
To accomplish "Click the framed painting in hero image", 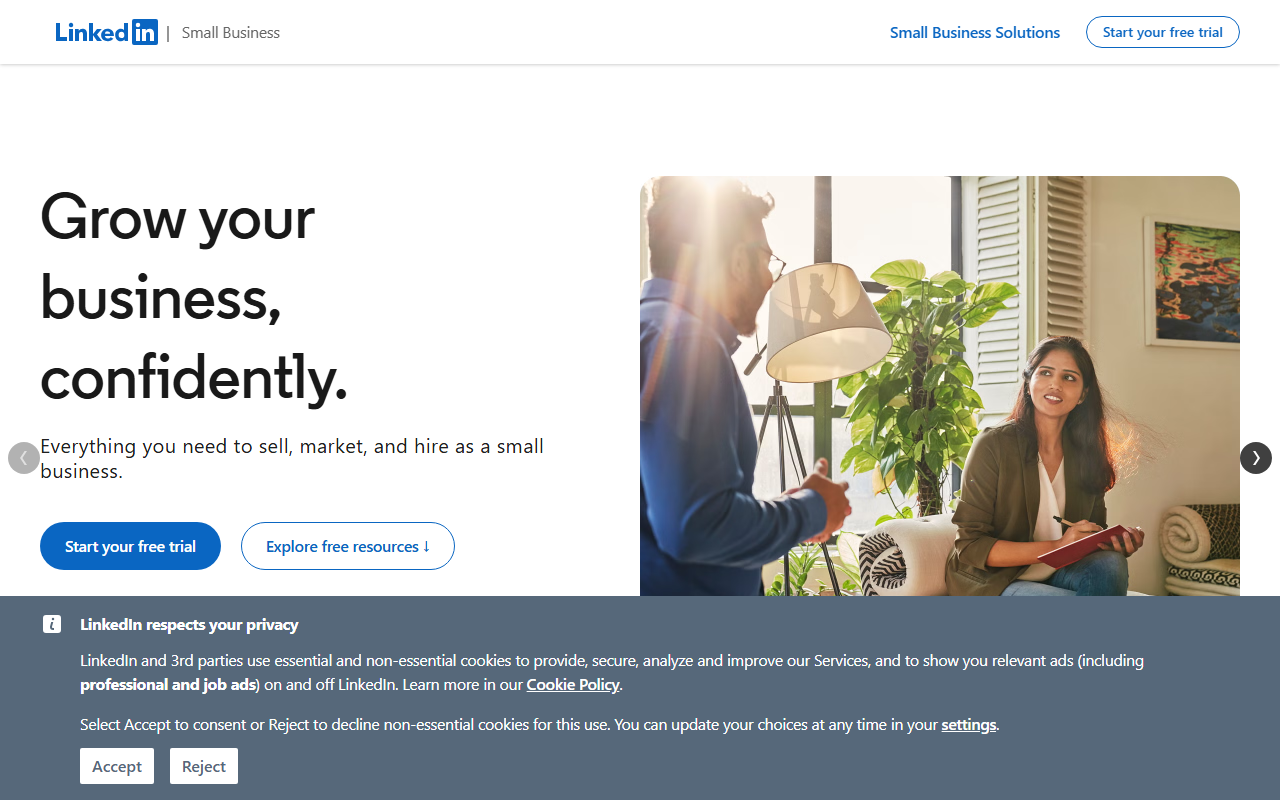I will tap(1190, 282).
